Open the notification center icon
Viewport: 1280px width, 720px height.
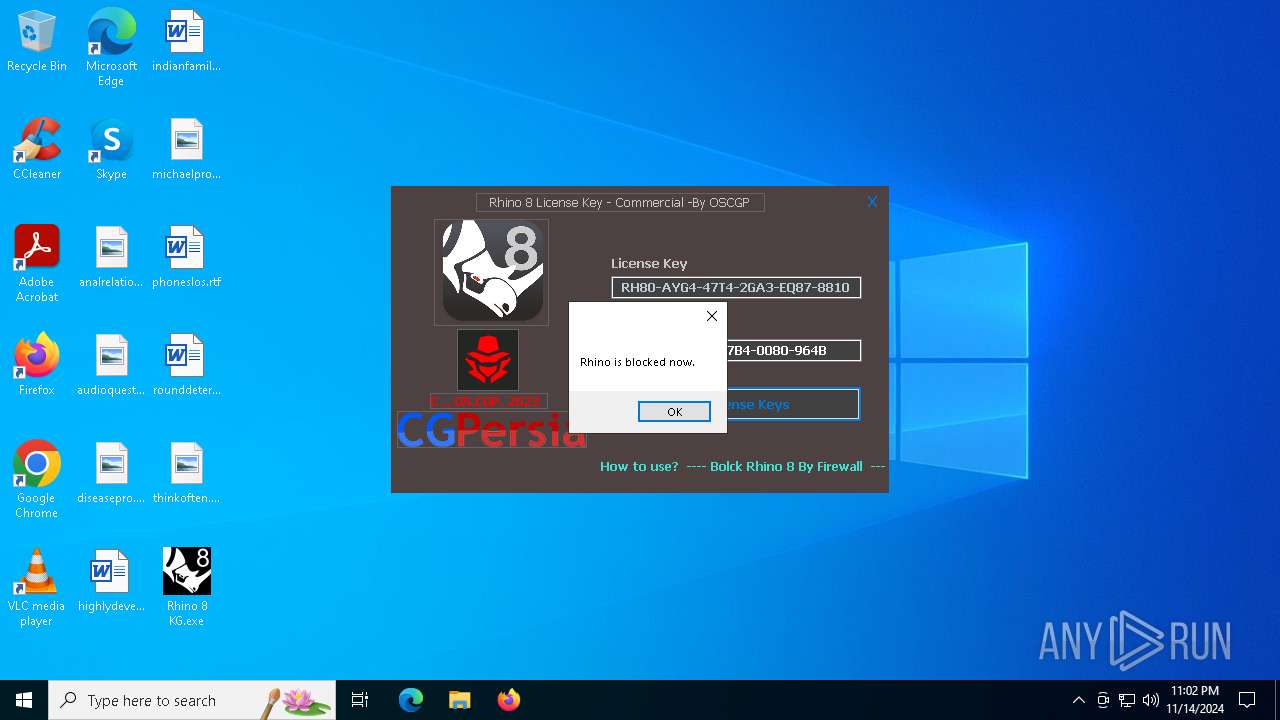(1247, 700)
